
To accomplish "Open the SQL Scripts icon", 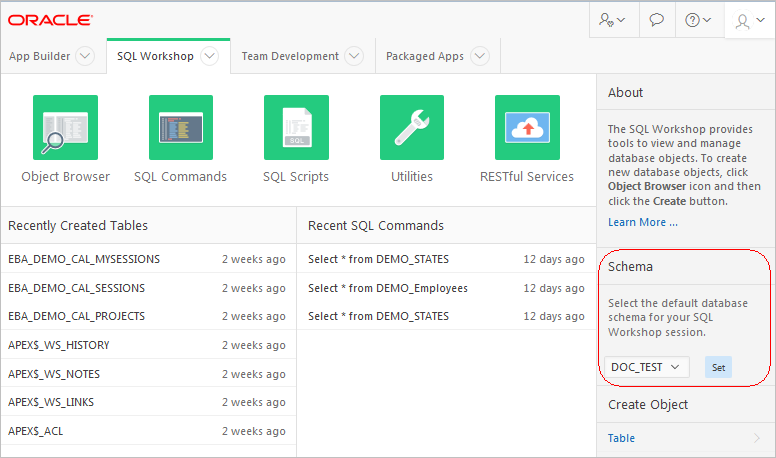I will click(296, 128).
